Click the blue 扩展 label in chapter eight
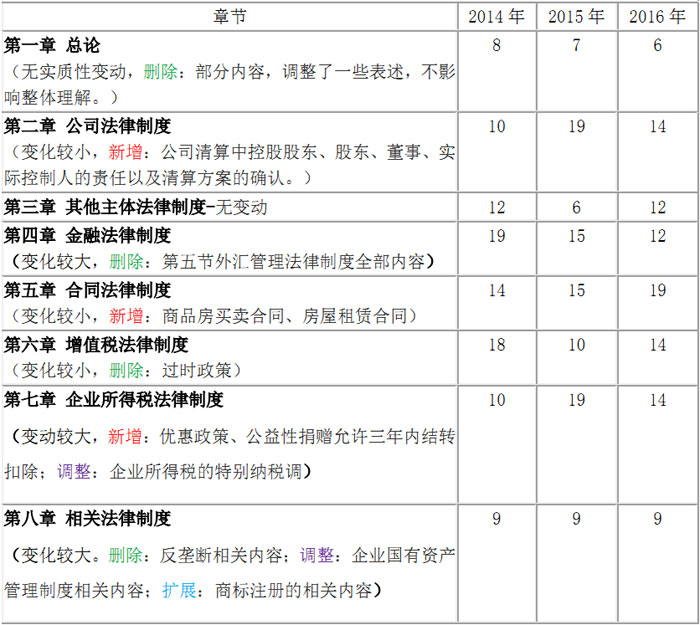This screenshot has height=625, width=700. [x=179, y=590]
